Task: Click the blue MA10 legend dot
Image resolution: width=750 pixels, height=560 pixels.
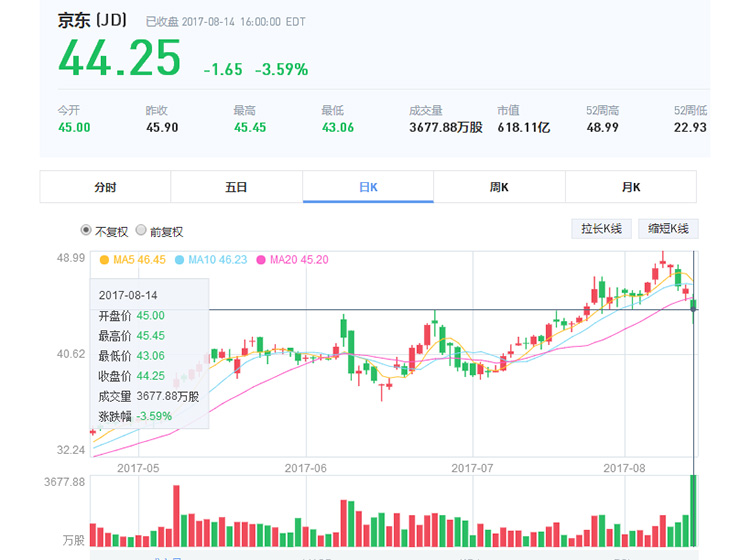Action: point(179,260)
